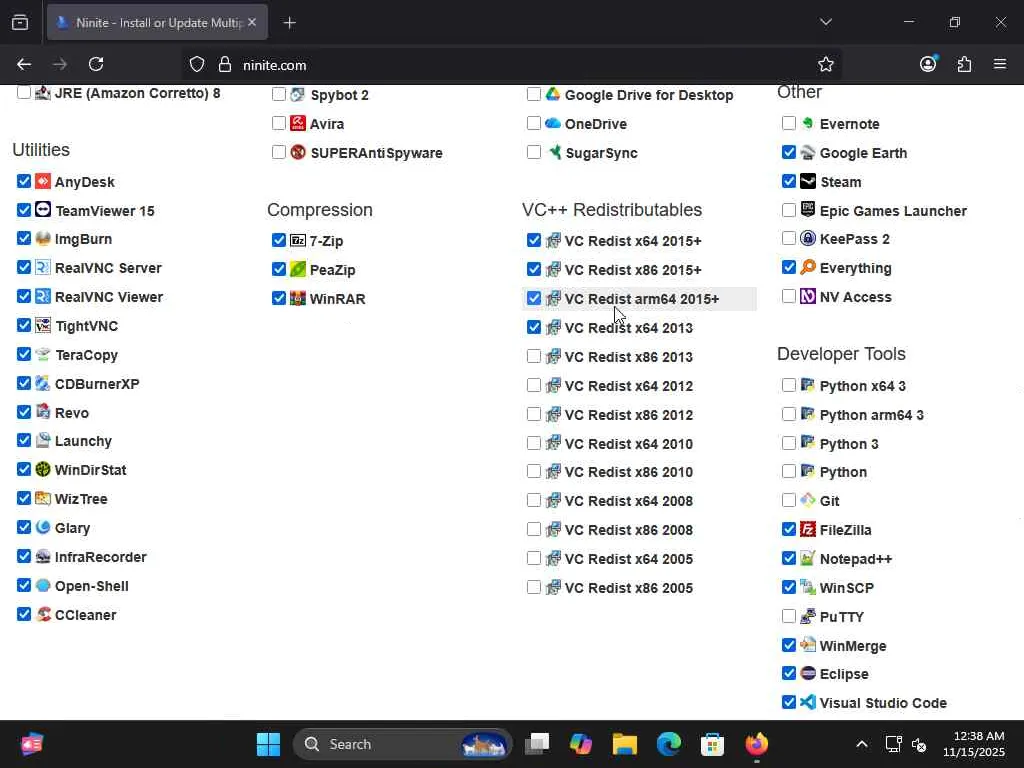This screenshot has width=1024, height=768.
Task: Expand the system tray hidden icons chevron
Action: click(x=861, y=744)
